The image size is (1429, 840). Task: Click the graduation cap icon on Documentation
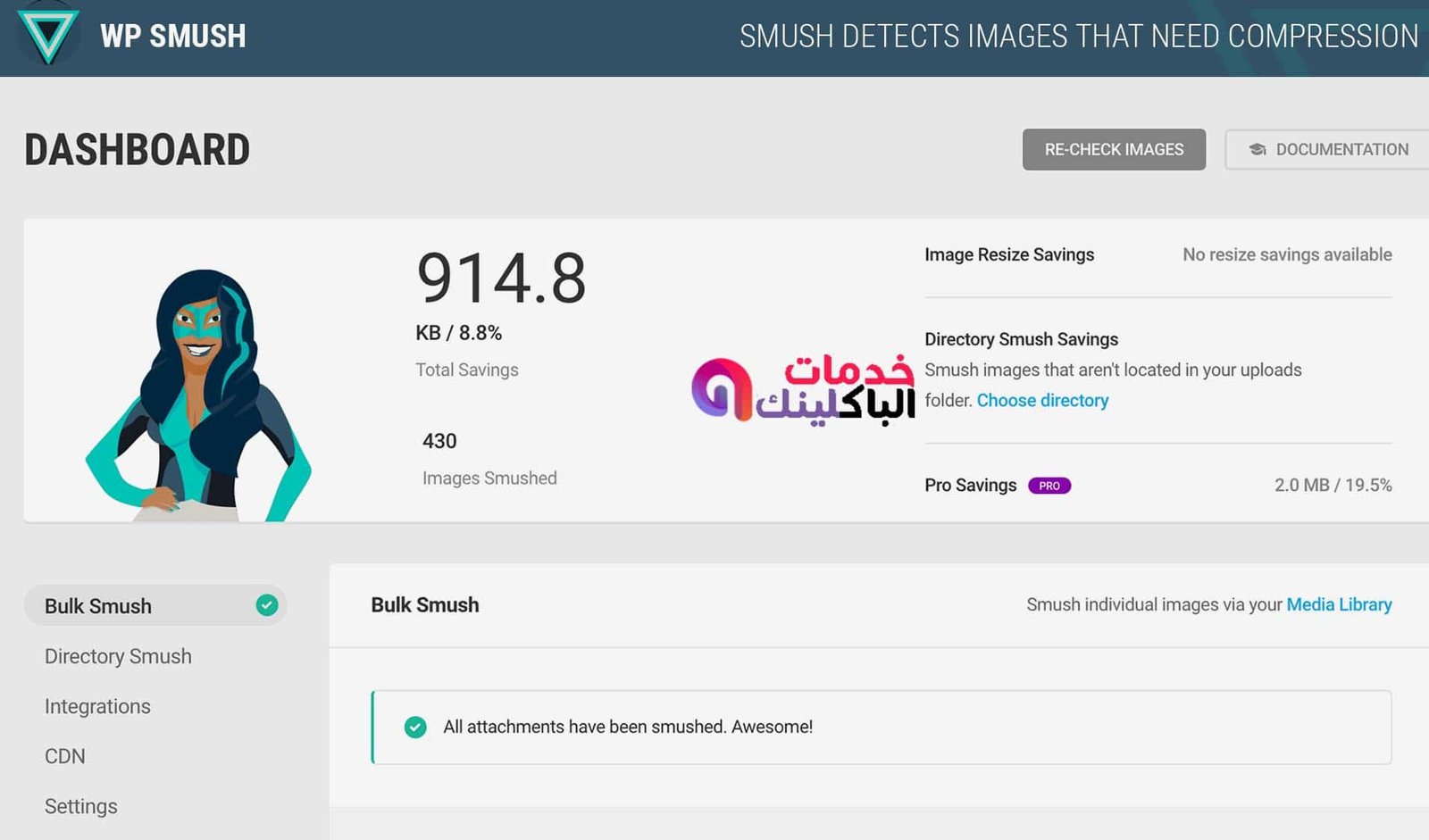point(1258,149)
